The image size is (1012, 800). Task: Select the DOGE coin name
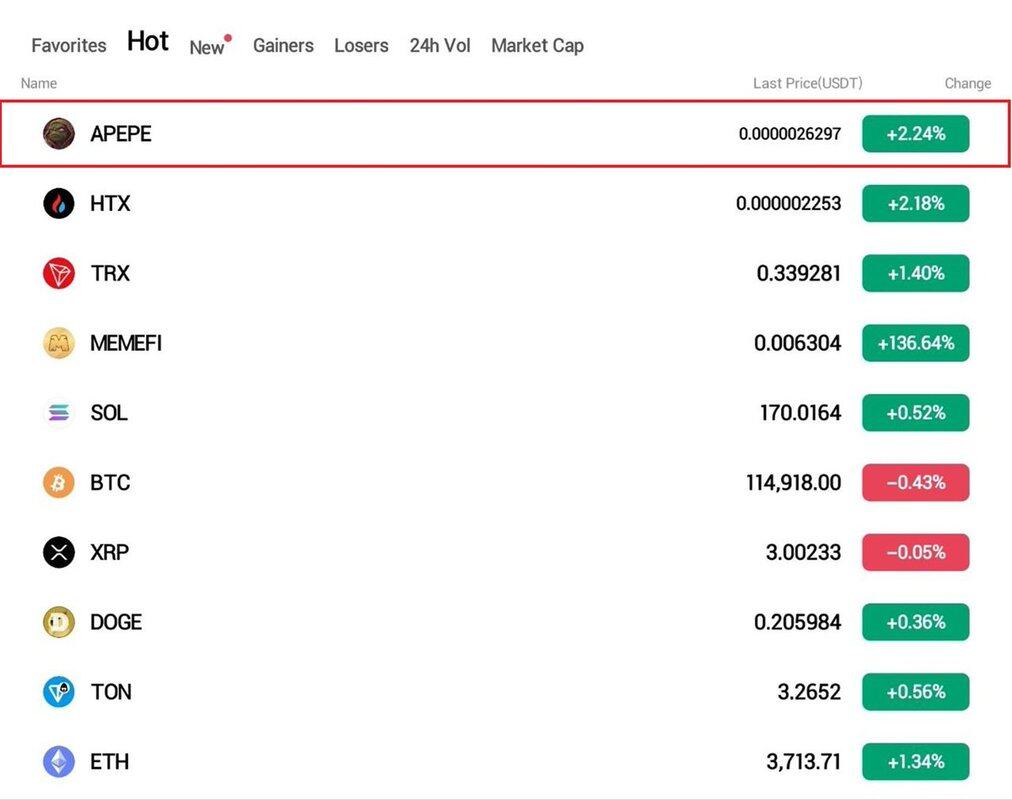click(x=116, y=622)
